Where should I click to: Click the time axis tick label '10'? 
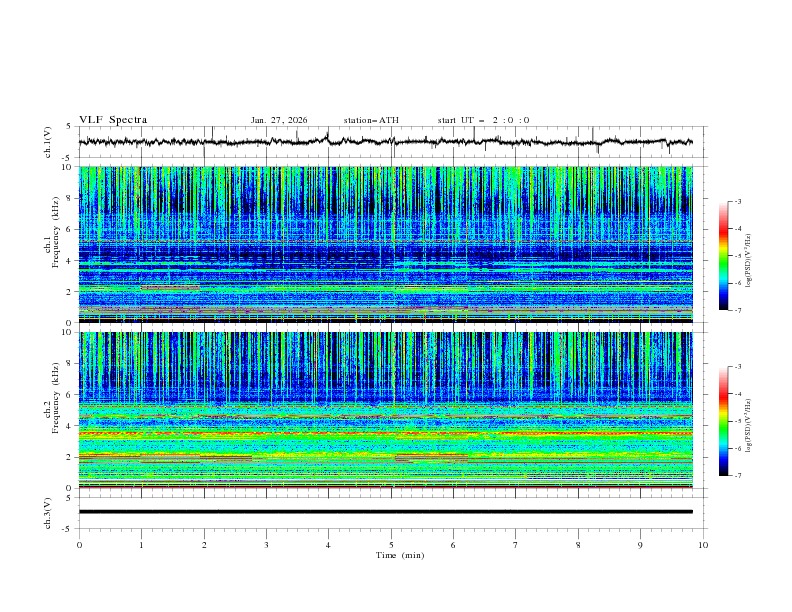pyautogui.click(x=703, y=545)
